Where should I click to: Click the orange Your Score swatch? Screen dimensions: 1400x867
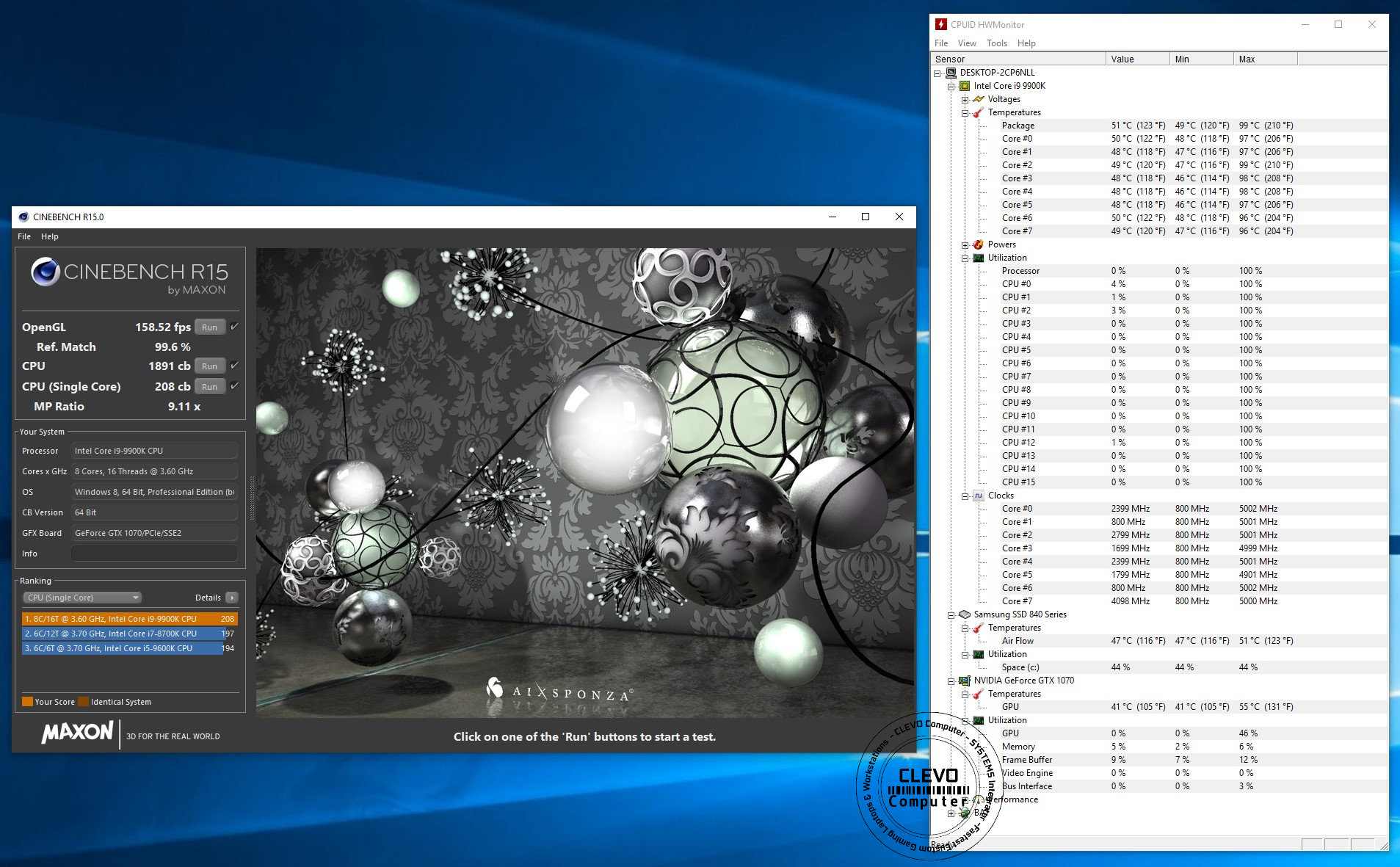click(x=27, y=702)
